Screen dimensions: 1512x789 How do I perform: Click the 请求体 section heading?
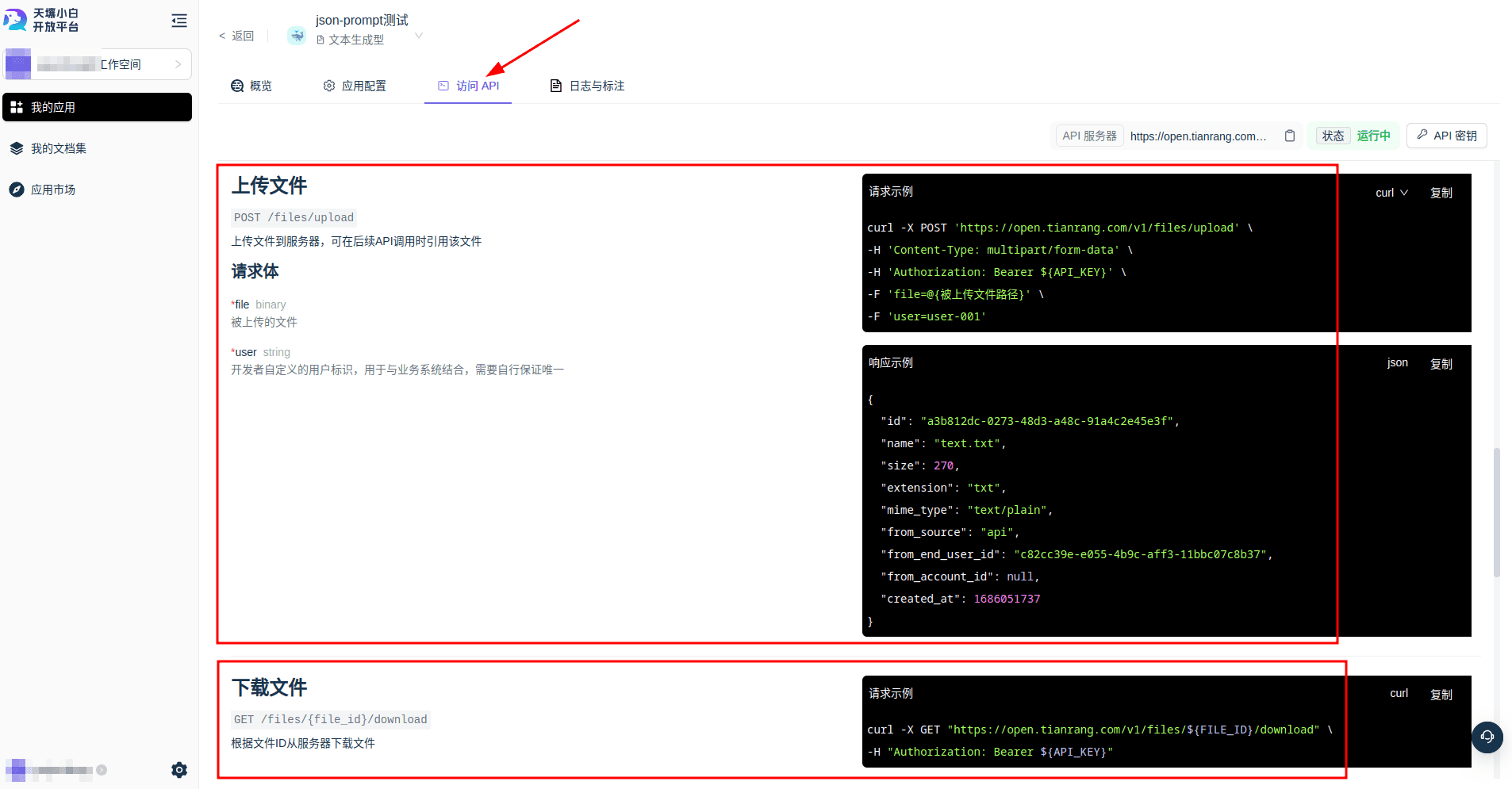(255, 271)
